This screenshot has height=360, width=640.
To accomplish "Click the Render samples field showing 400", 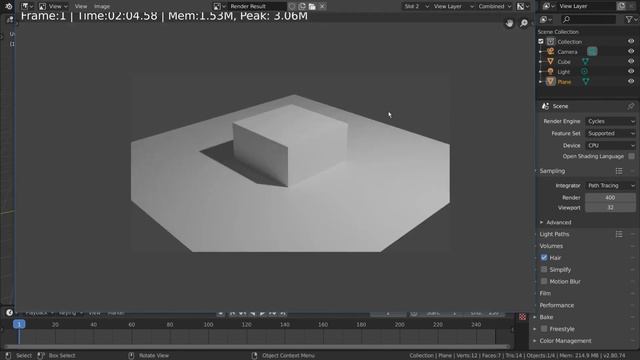I will (610, 198).
